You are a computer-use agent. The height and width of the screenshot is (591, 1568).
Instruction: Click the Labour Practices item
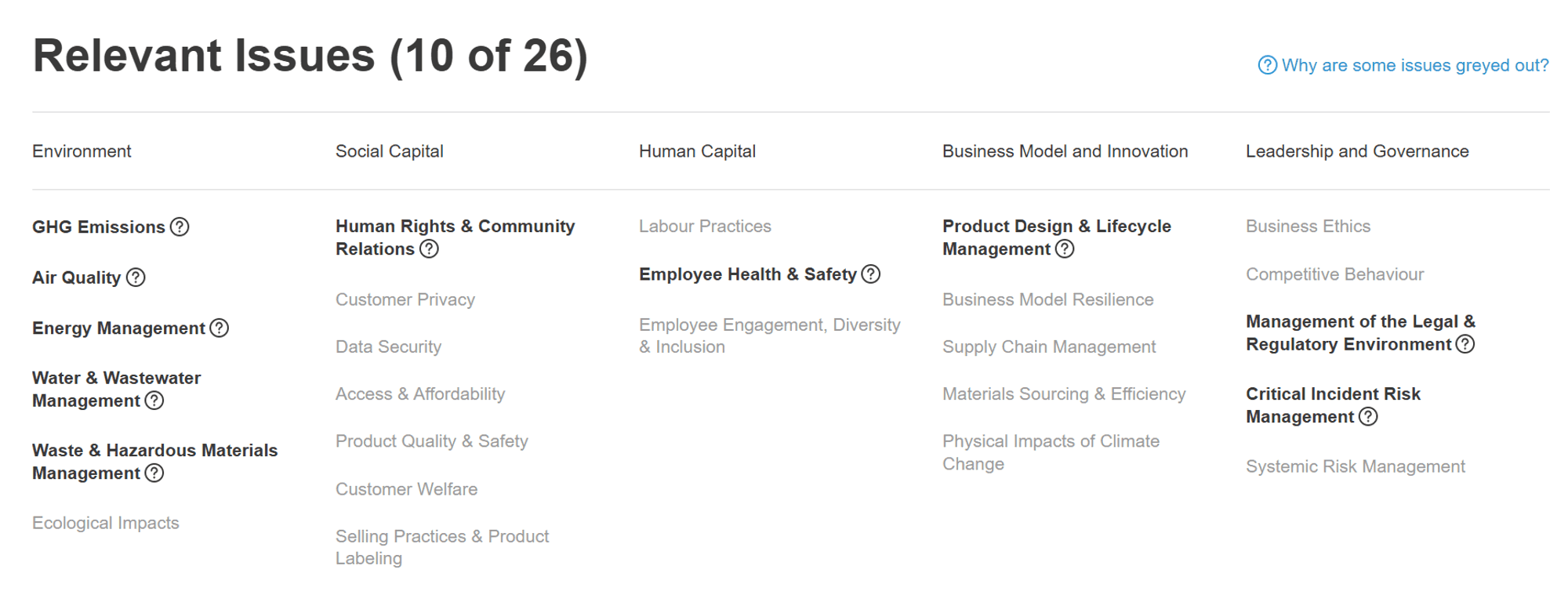tap(705, 227)
